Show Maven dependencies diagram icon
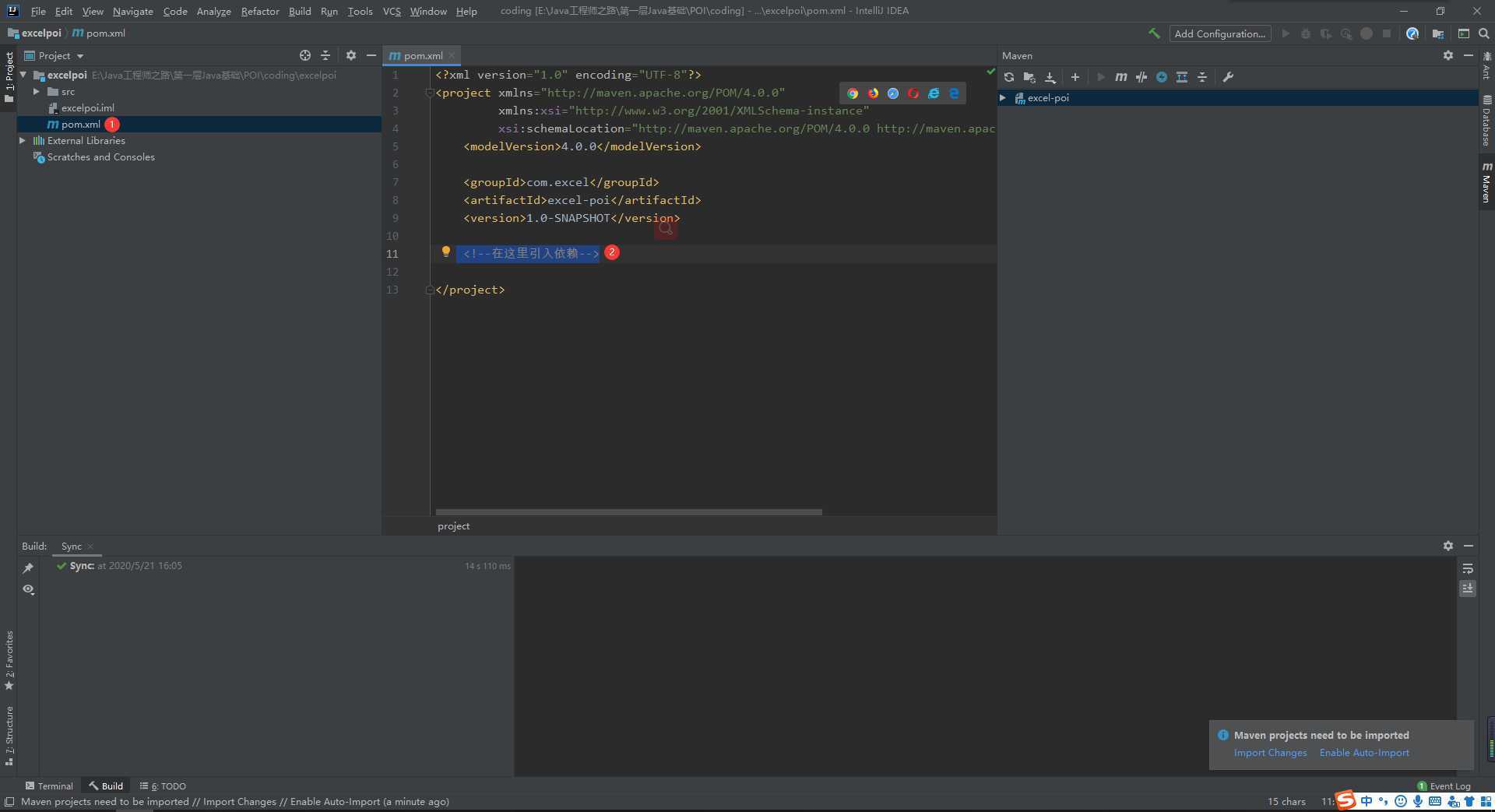 (x=1182, y=77)
